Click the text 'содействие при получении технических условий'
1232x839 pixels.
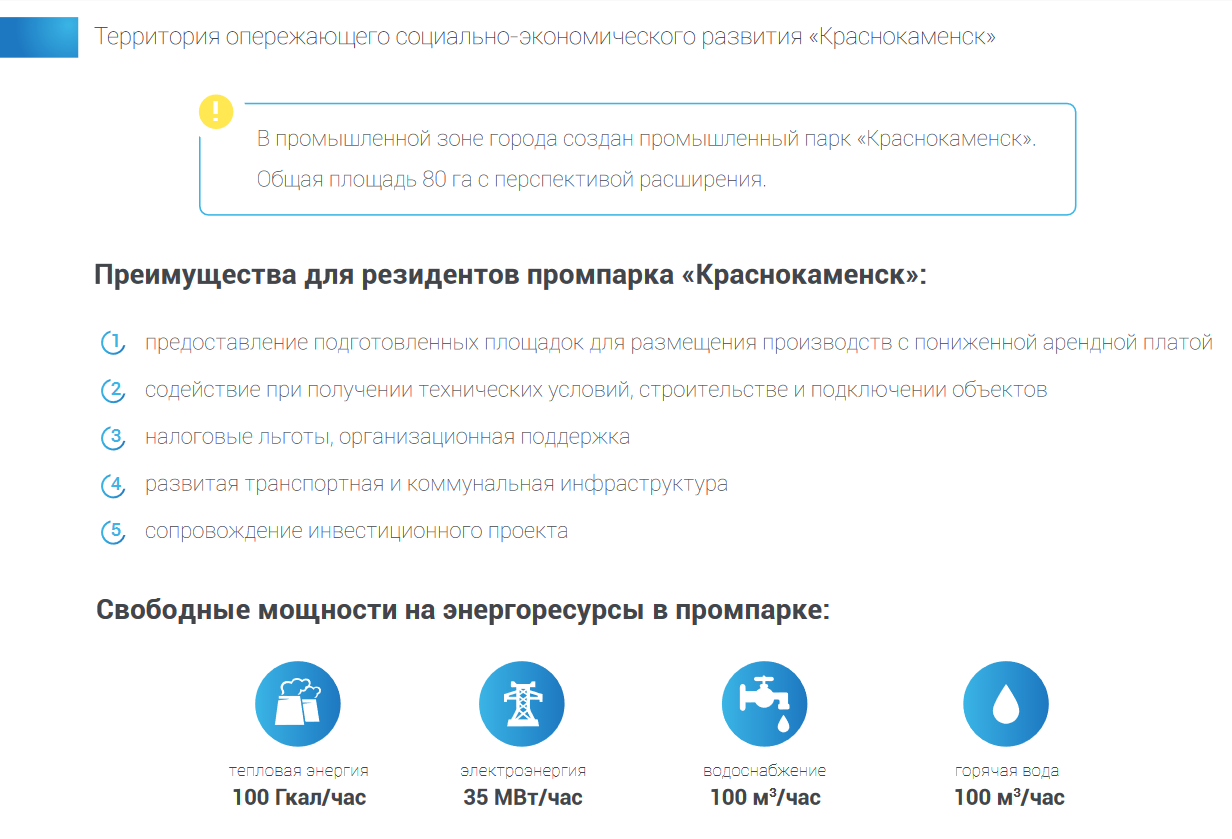point(596,390)
